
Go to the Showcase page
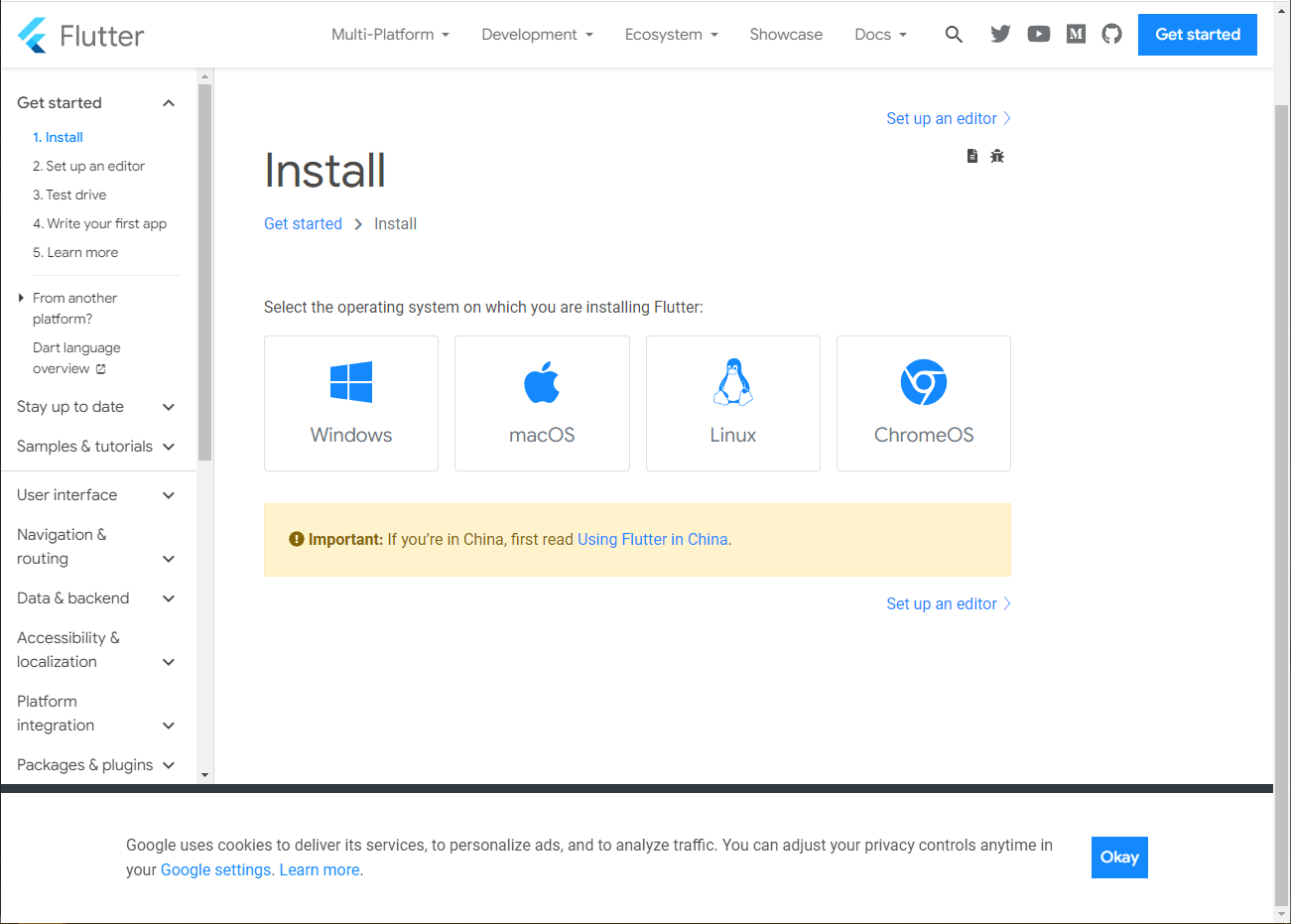pyautogui.click(x=786, y=35)
